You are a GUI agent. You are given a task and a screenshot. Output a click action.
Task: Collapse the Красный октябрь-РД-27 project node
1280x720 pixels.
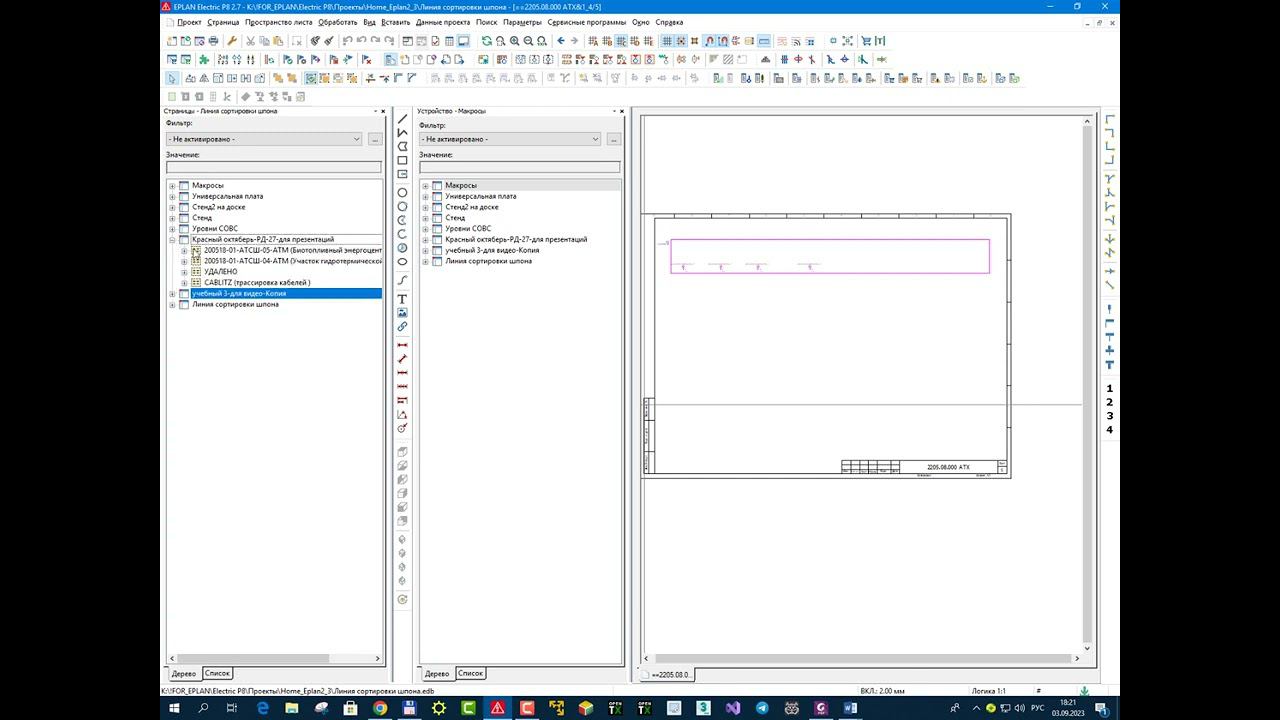[x=172, y=240]
